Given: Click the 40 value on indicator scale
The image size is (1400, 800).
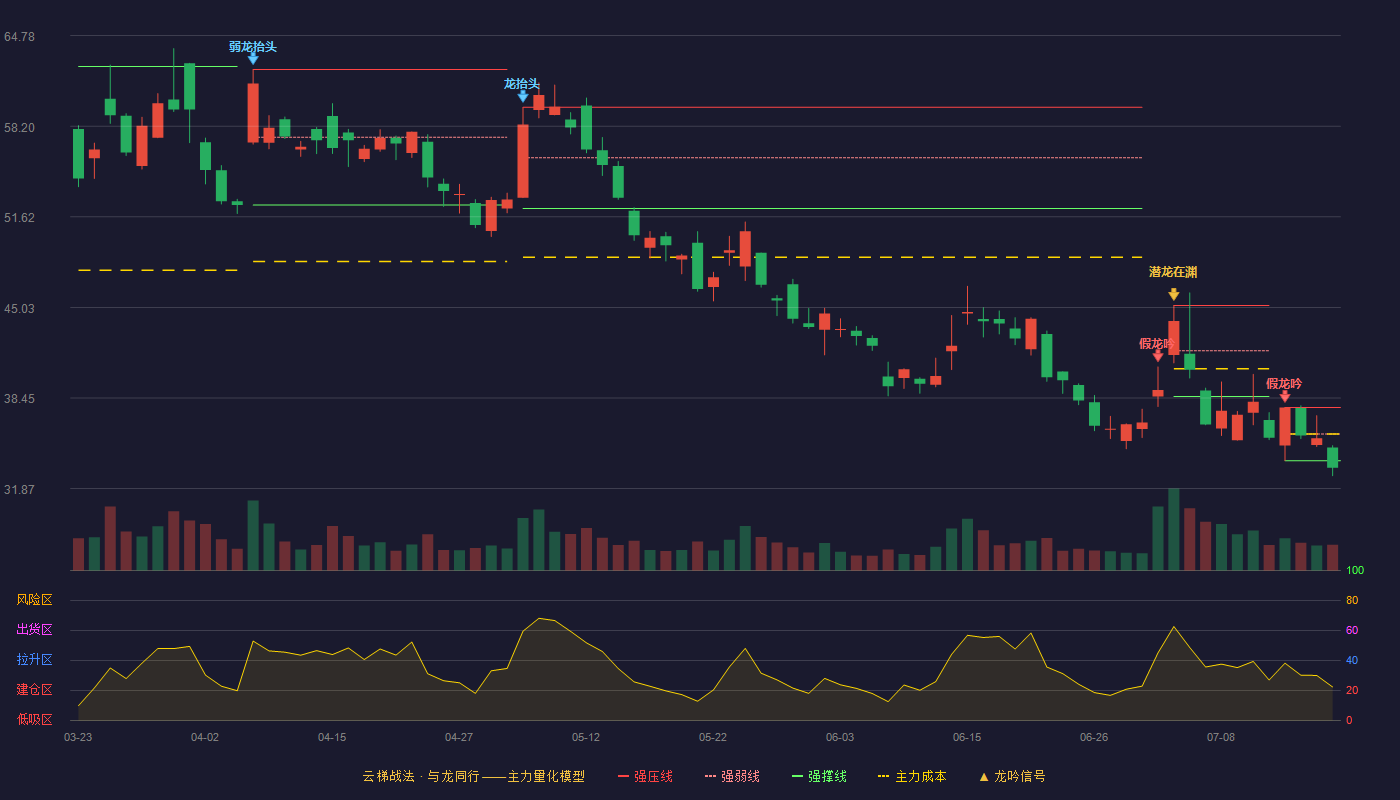Looking at the screenshot, I should [1352, 660].
